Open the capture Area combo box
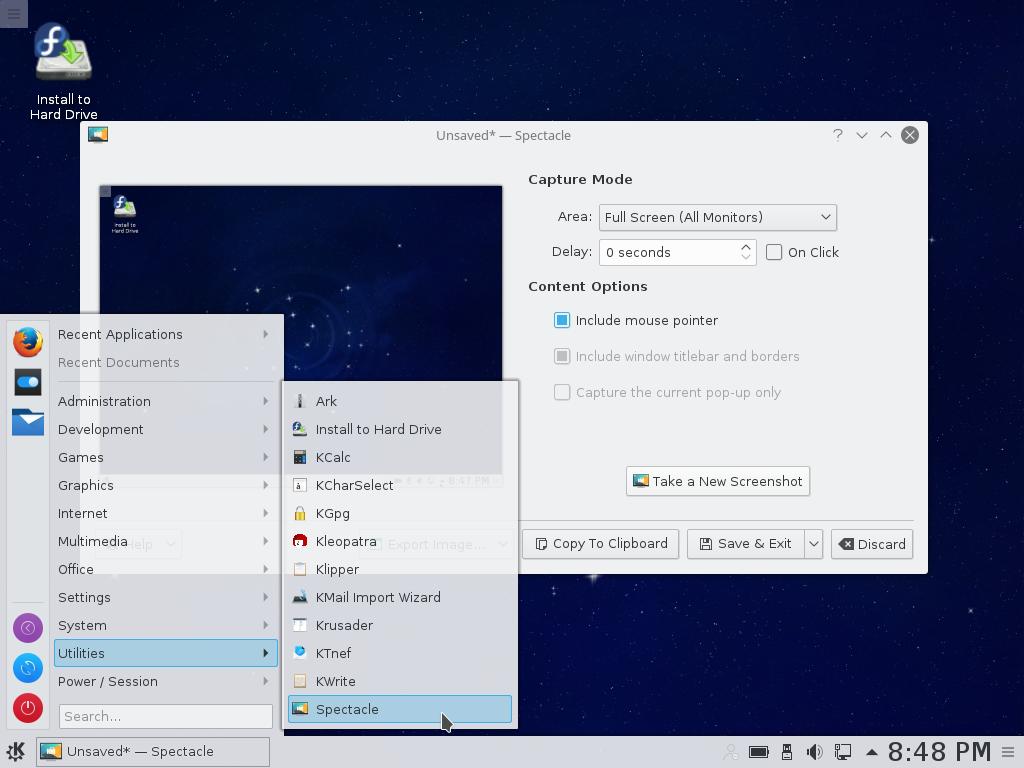 pyautogui.click(x=718, y=217)
